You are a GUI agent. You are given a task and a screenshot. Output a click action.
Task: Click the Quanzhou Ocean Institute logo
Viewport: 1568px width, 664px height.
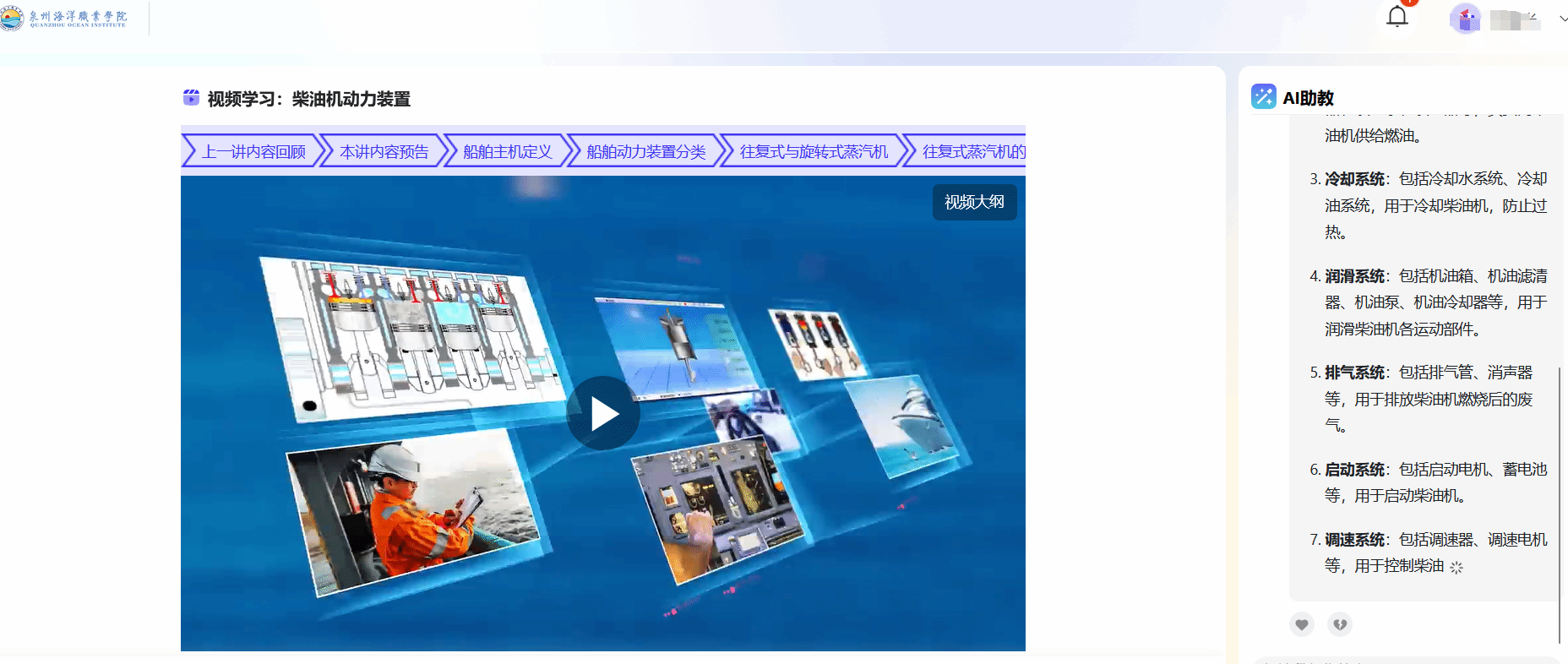click(64, 18)
